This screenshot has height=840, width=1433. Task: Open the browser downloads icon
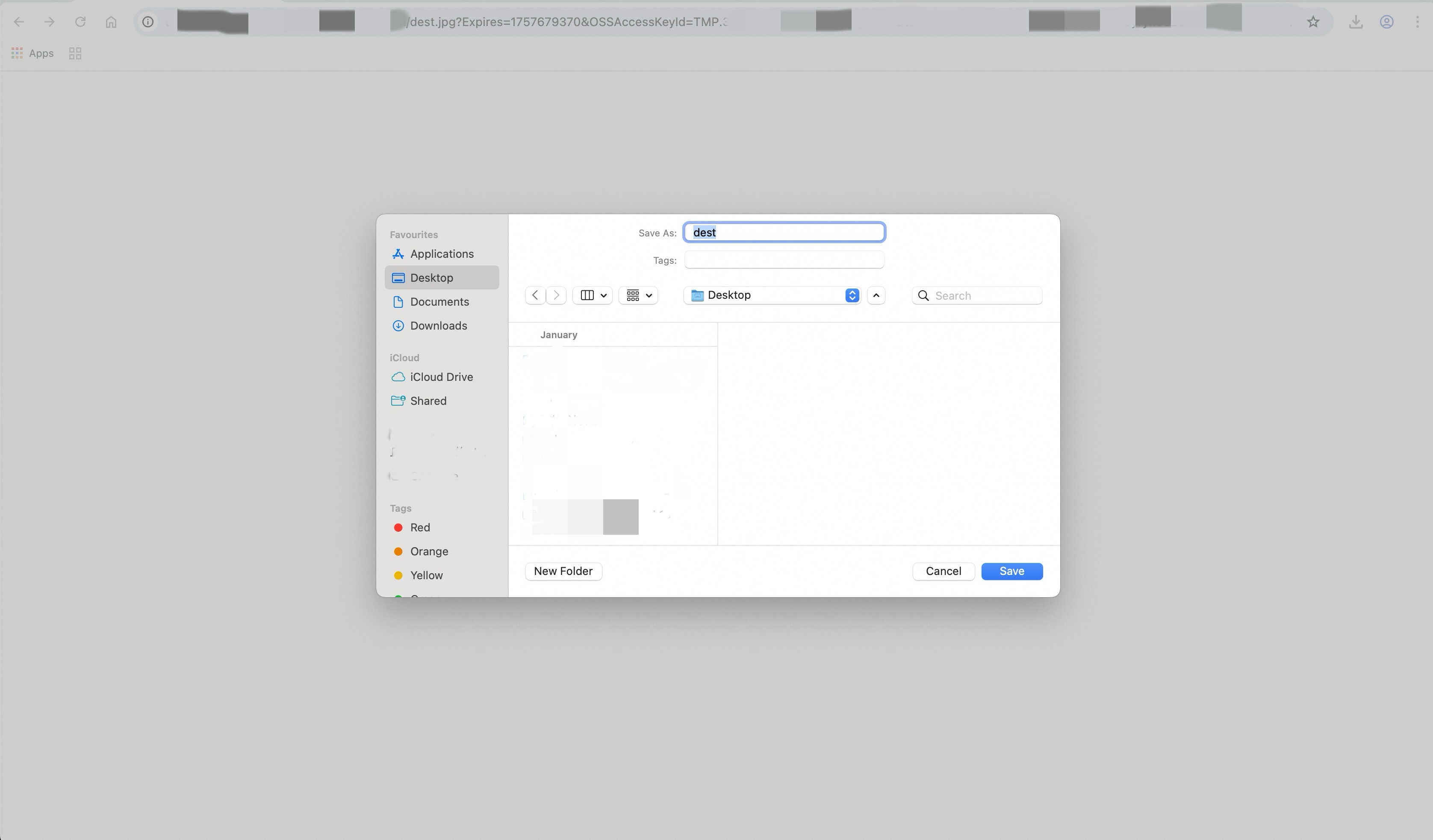(1356, 22)
